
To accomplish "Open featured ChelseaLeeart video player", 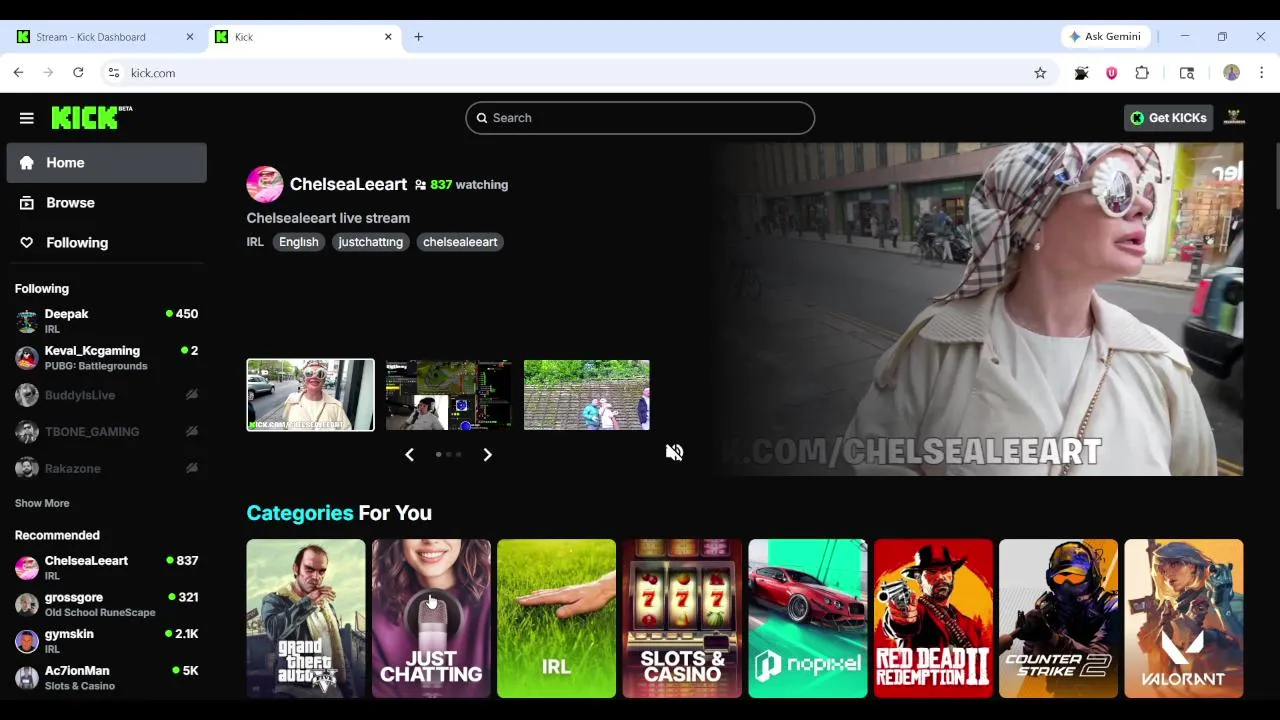I will [x=978, y=309].
